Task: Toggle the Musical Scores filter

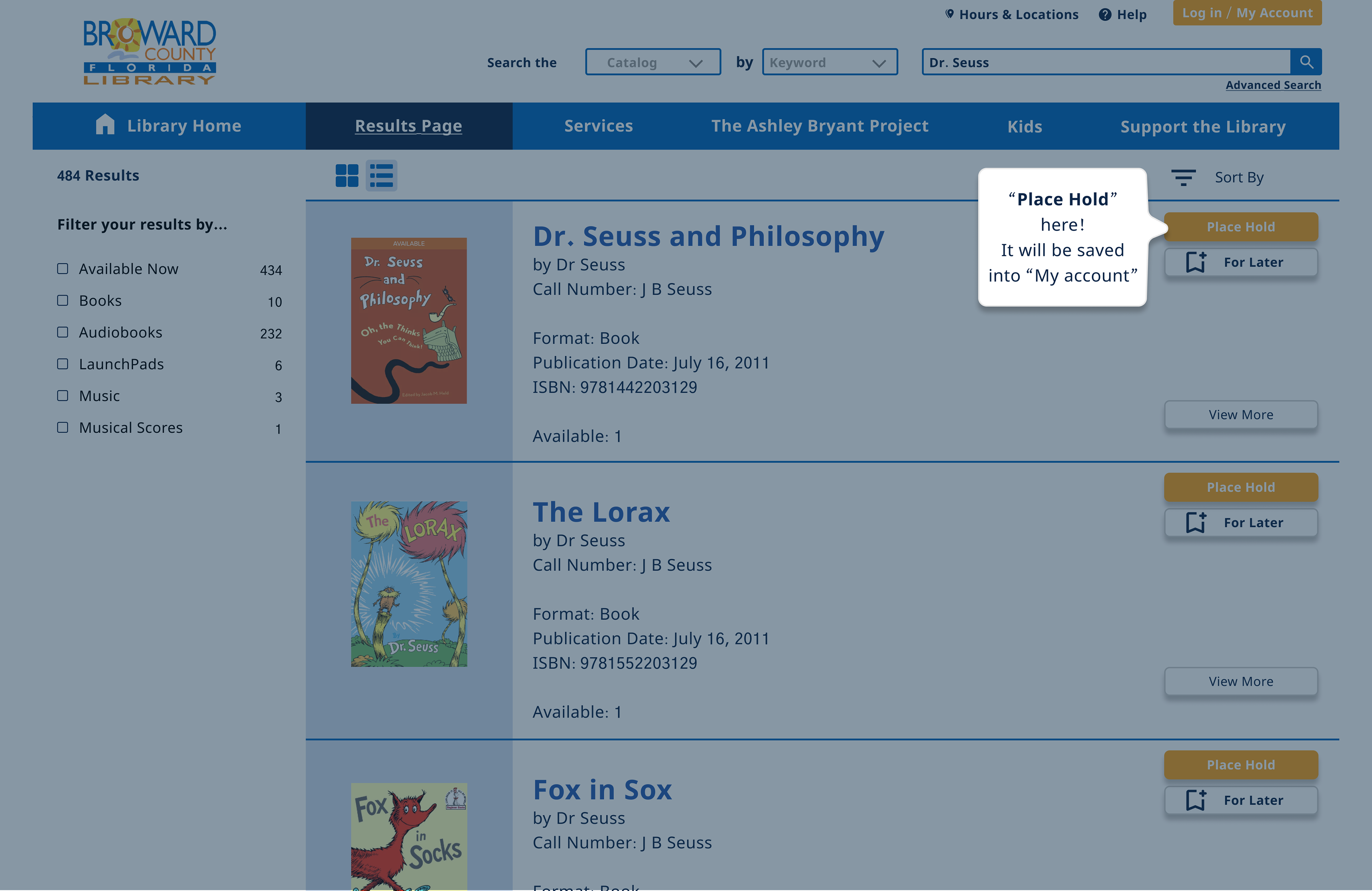Action: pos(63,427)
